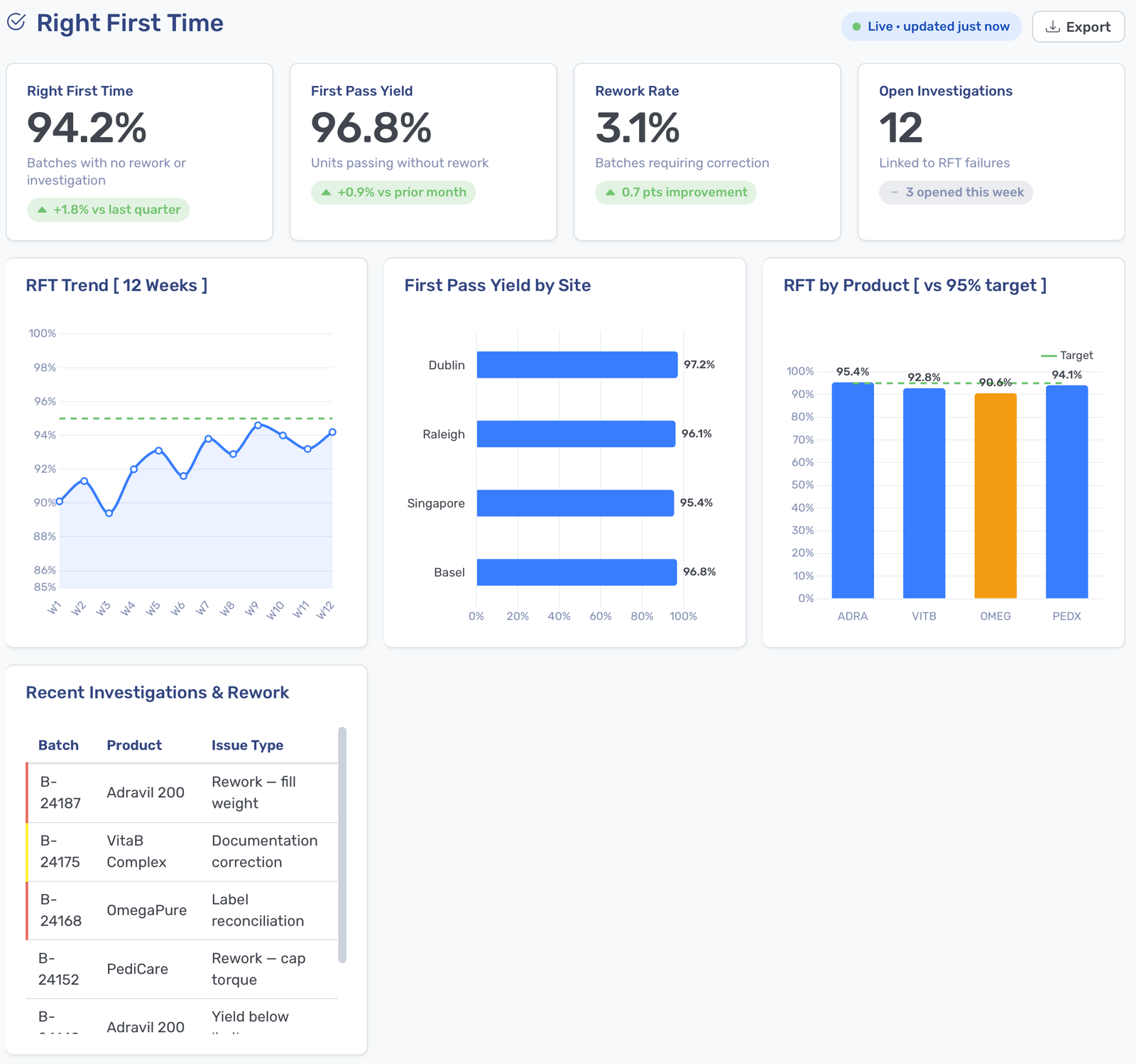The image size is (1136, 1064).
Task: Click the W12 final data point on RFT Trend
Action: point(332,432)
